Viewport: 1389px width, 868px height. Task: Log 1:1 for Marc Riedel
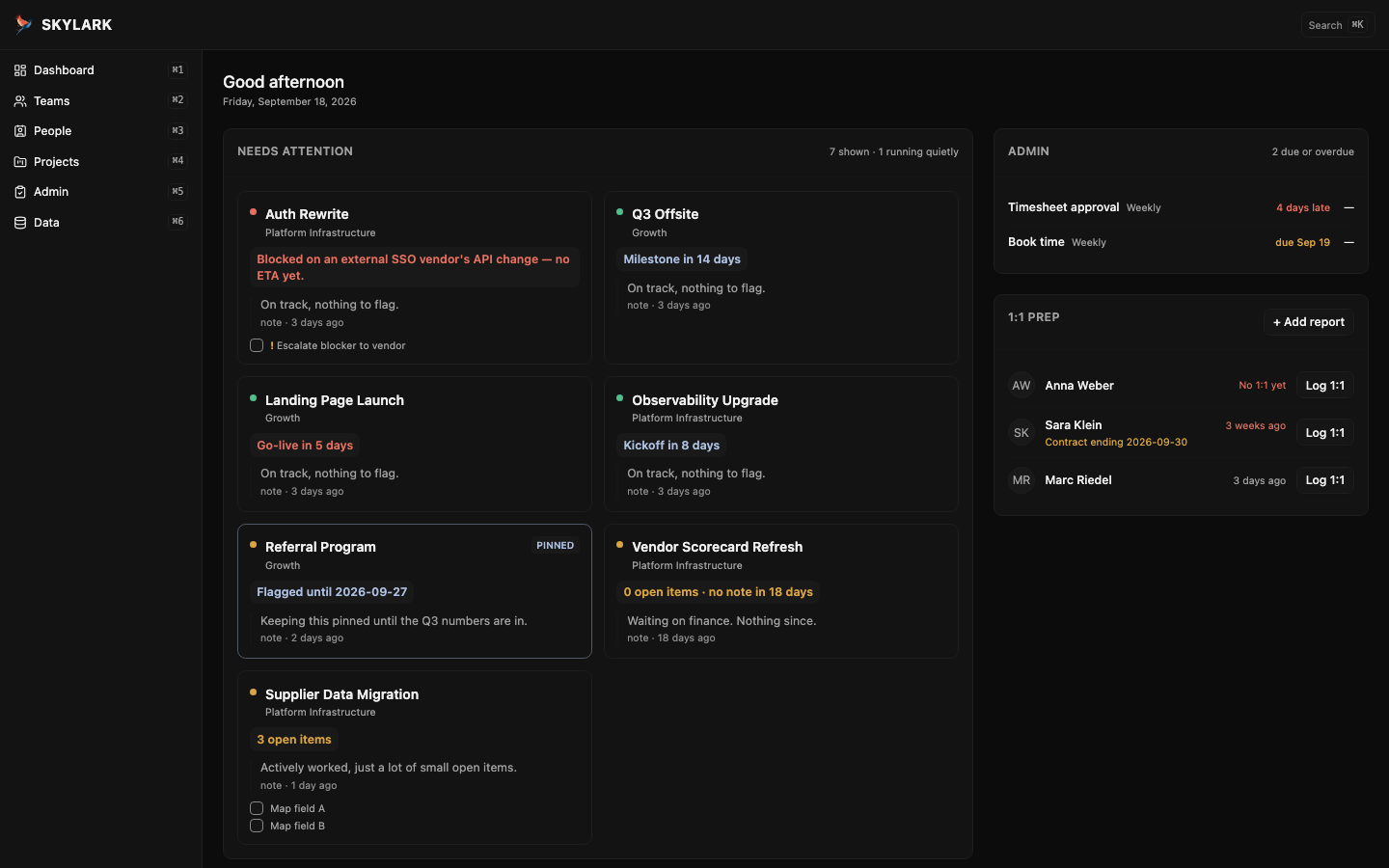[1324, 480]
